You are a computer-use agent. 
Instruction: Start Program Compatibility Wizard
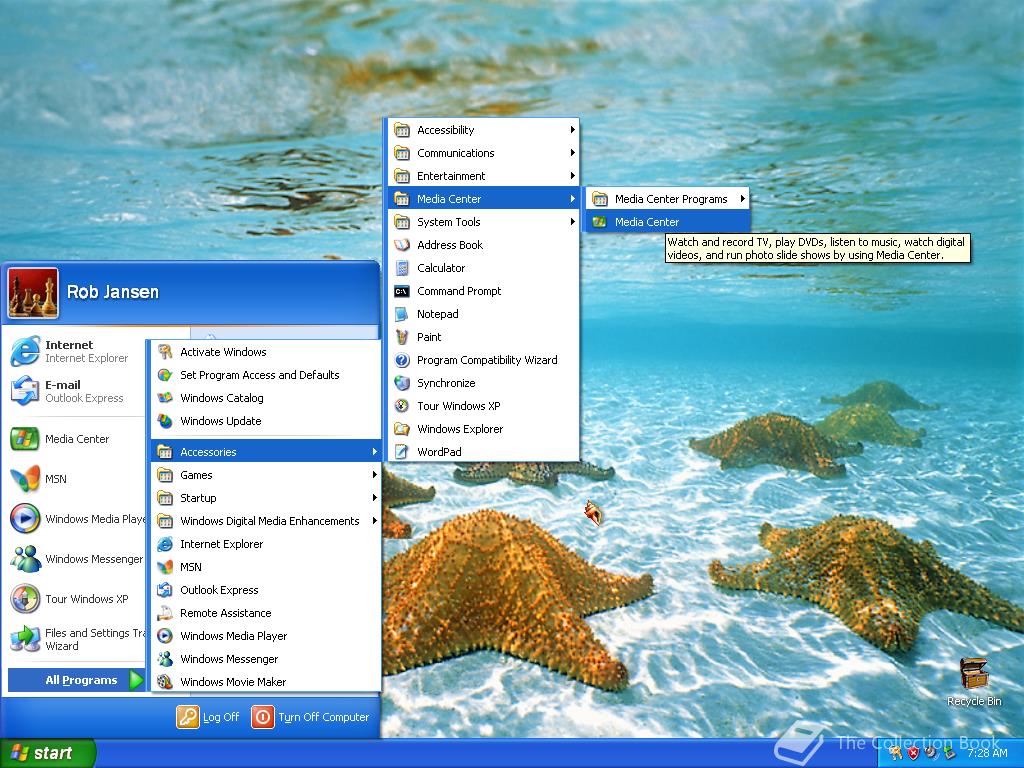[x=484, y=360]
